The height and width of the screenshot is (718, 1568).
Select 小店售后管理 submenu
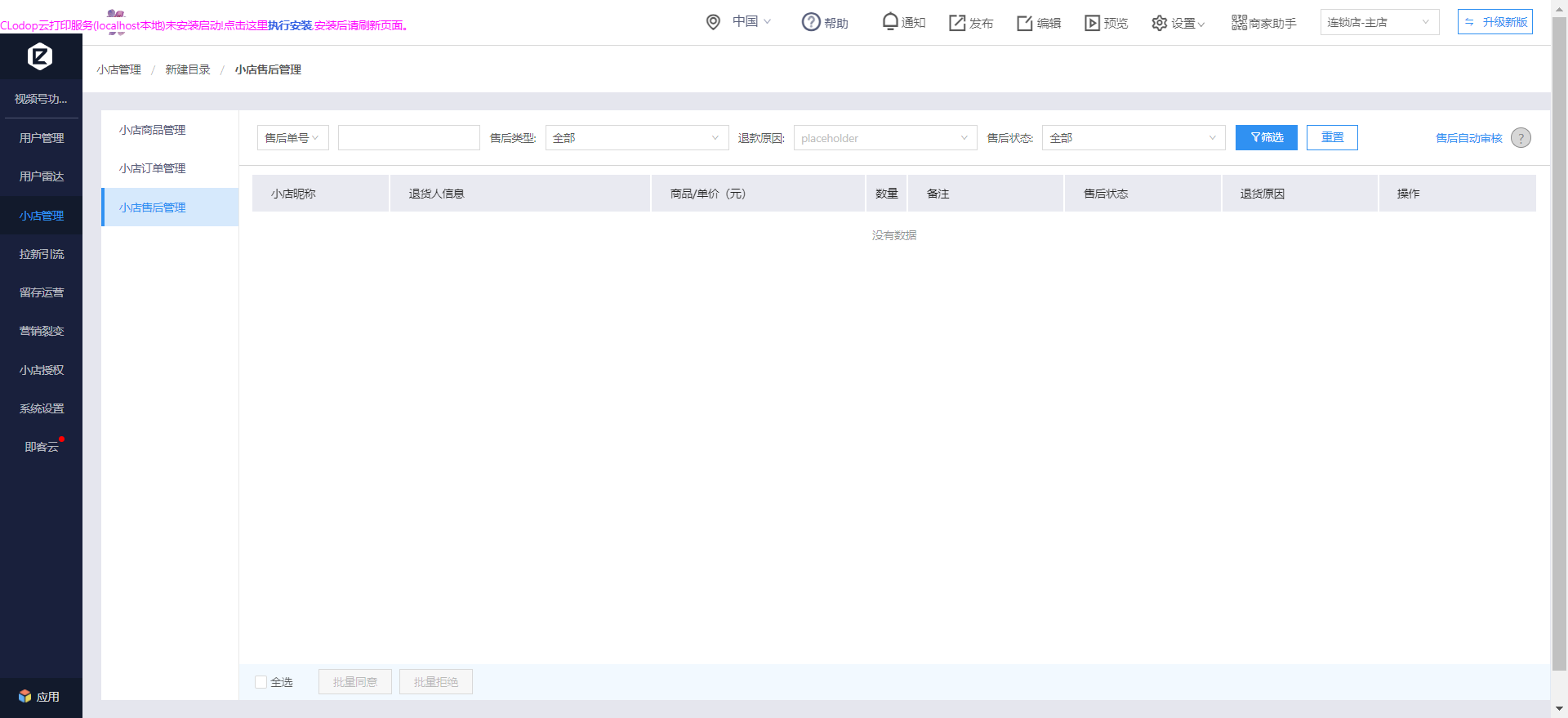click(x=170, y=207)
